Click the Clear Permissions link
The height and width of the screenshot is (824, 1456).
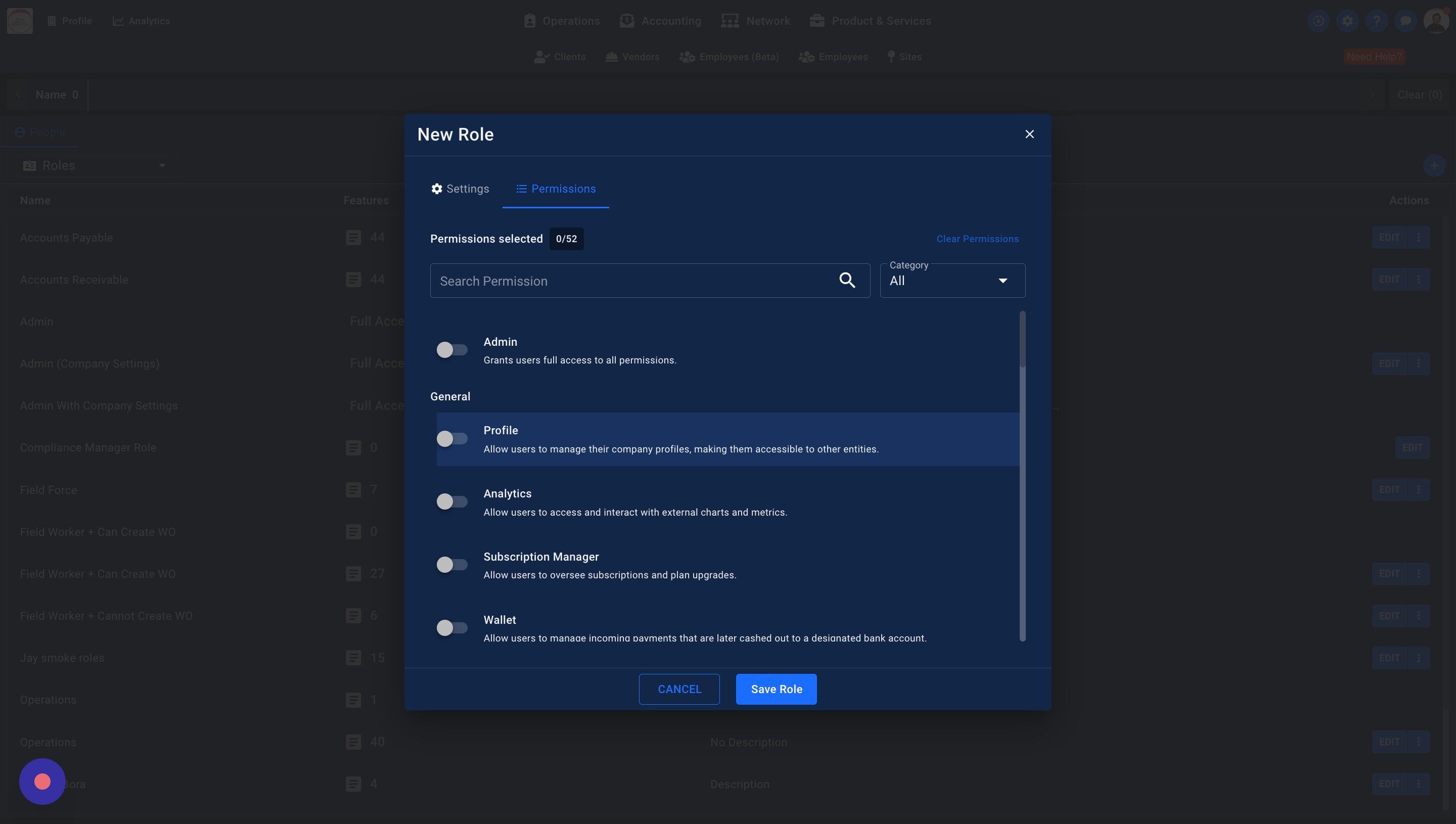(977, 239)
